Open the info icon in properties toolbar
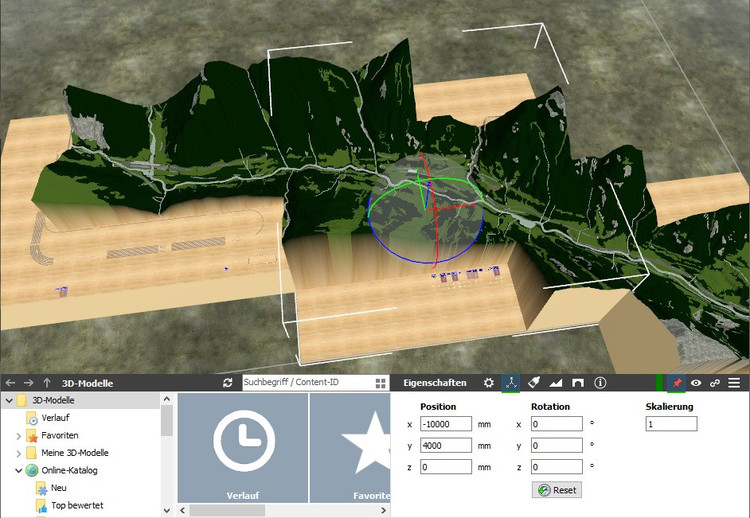750x518 pixels. (x=601, y=383)
